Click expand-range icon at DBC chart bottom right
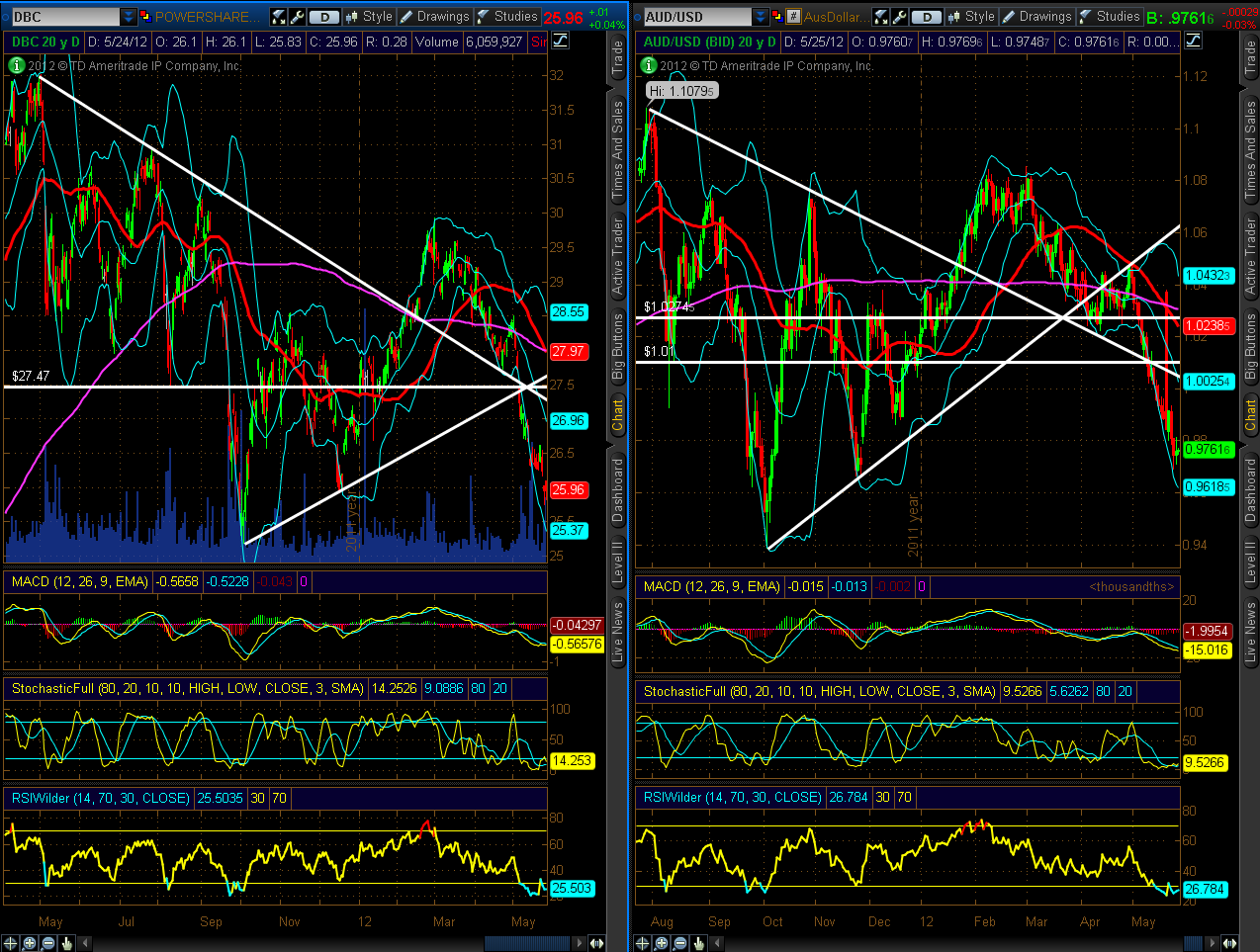 tap(596, 943)
